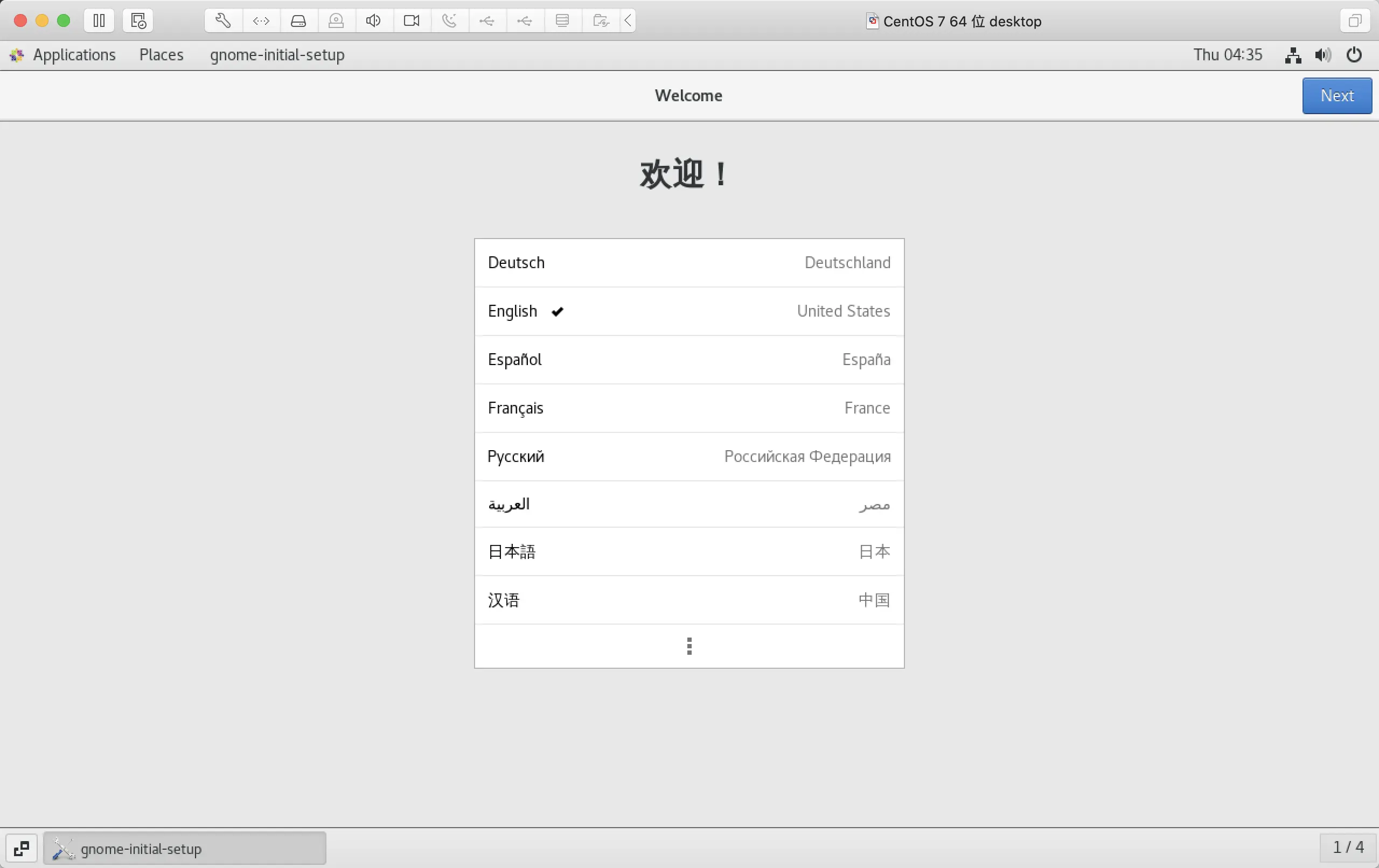Screen dimensions: 1379x868
Task: Open the Applications menu
Action: coord(74,55)
